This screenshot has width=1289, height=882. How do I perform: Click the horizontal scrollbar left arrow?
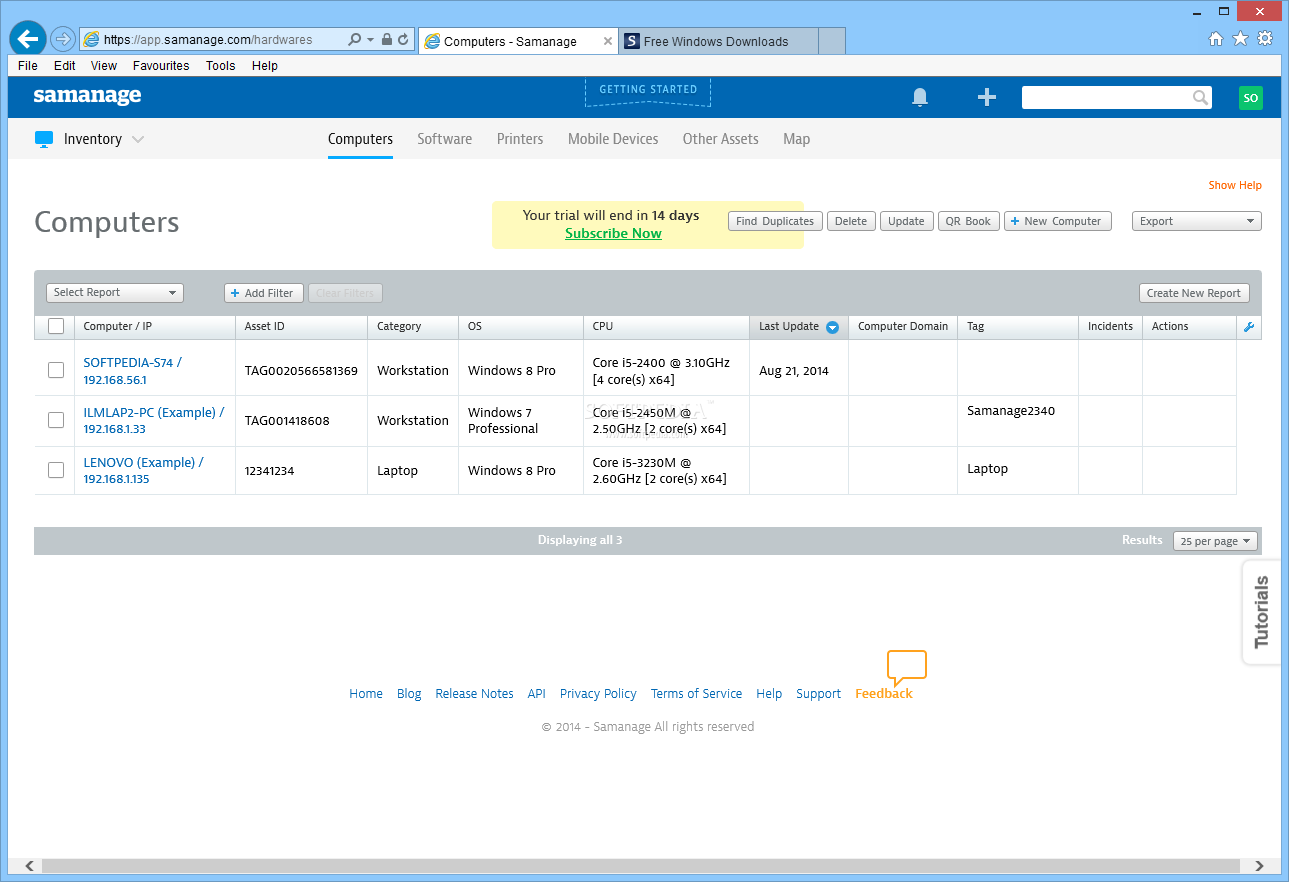(x=30, y=866)
